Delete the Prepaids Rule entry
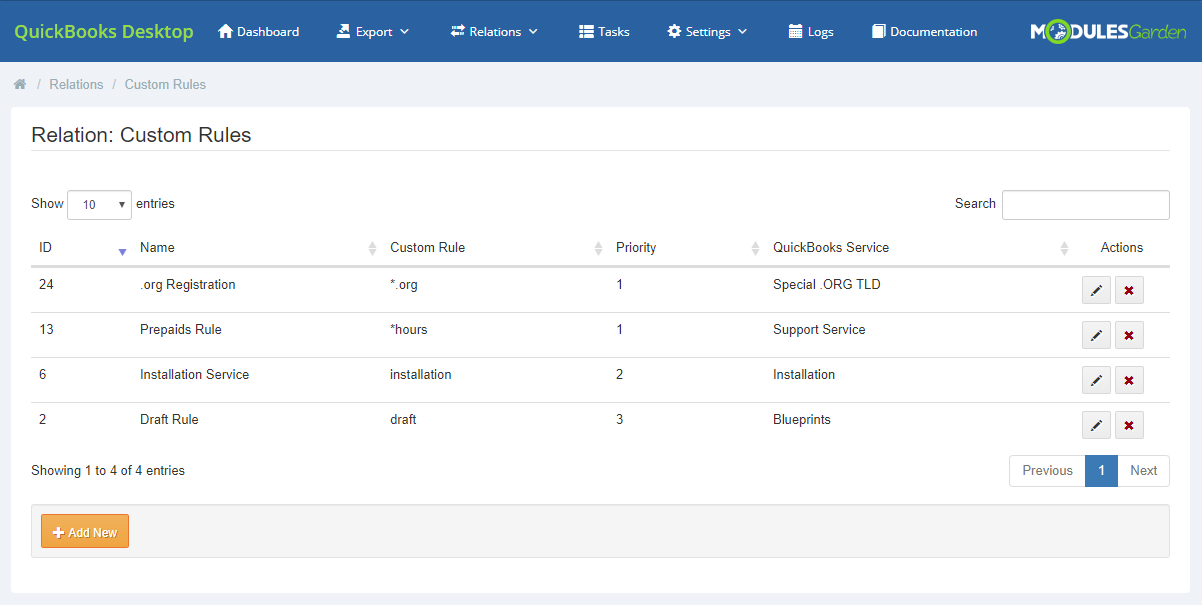1202x605 pixels. point(1129,335)
